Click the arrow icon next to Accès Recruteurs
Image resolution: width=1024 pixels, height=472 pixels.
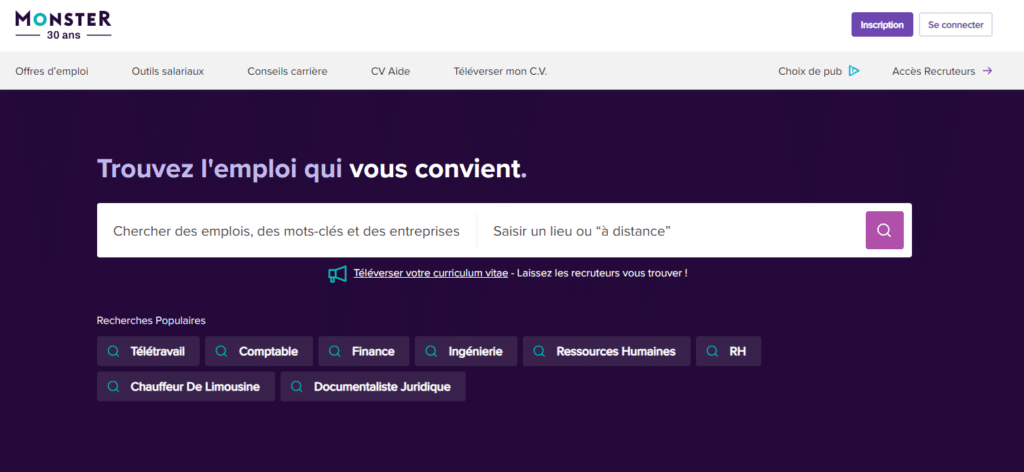click(987, 71)
